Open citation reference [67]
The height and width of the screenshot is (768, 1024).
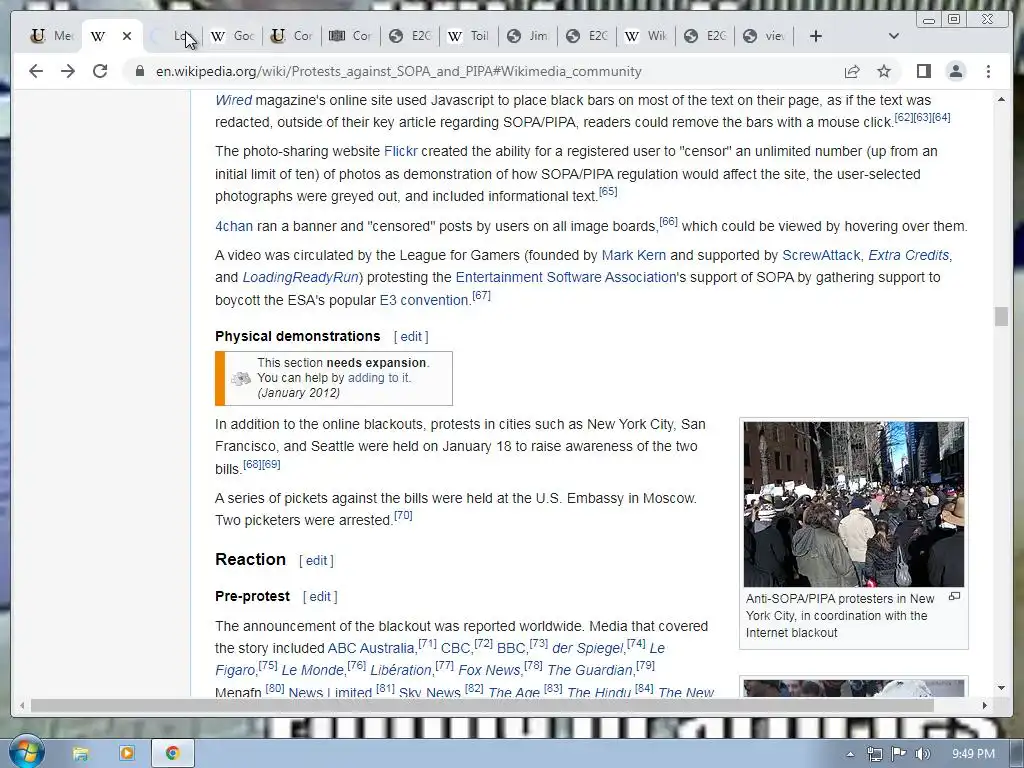coord(481,295)
